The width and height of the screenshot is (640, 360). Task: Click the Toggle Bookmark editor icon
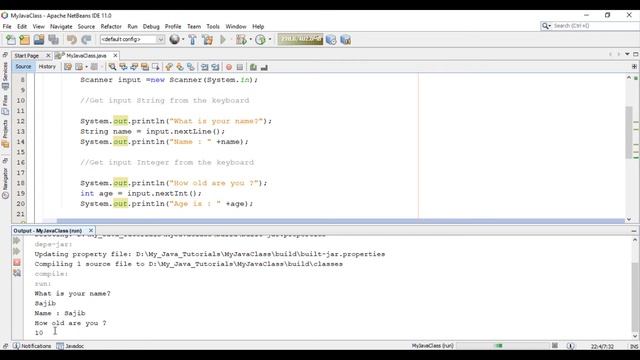(x=191, y=67)
